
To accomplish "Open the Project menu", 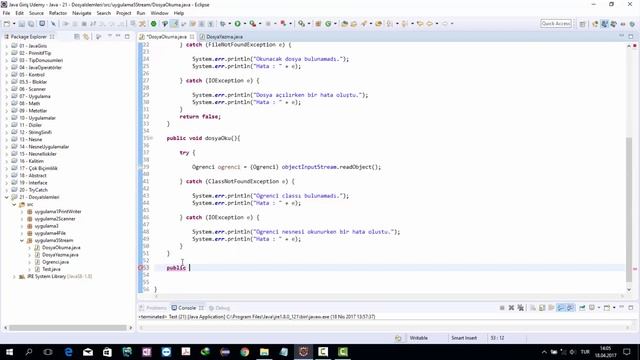I will tap(124, 13).
